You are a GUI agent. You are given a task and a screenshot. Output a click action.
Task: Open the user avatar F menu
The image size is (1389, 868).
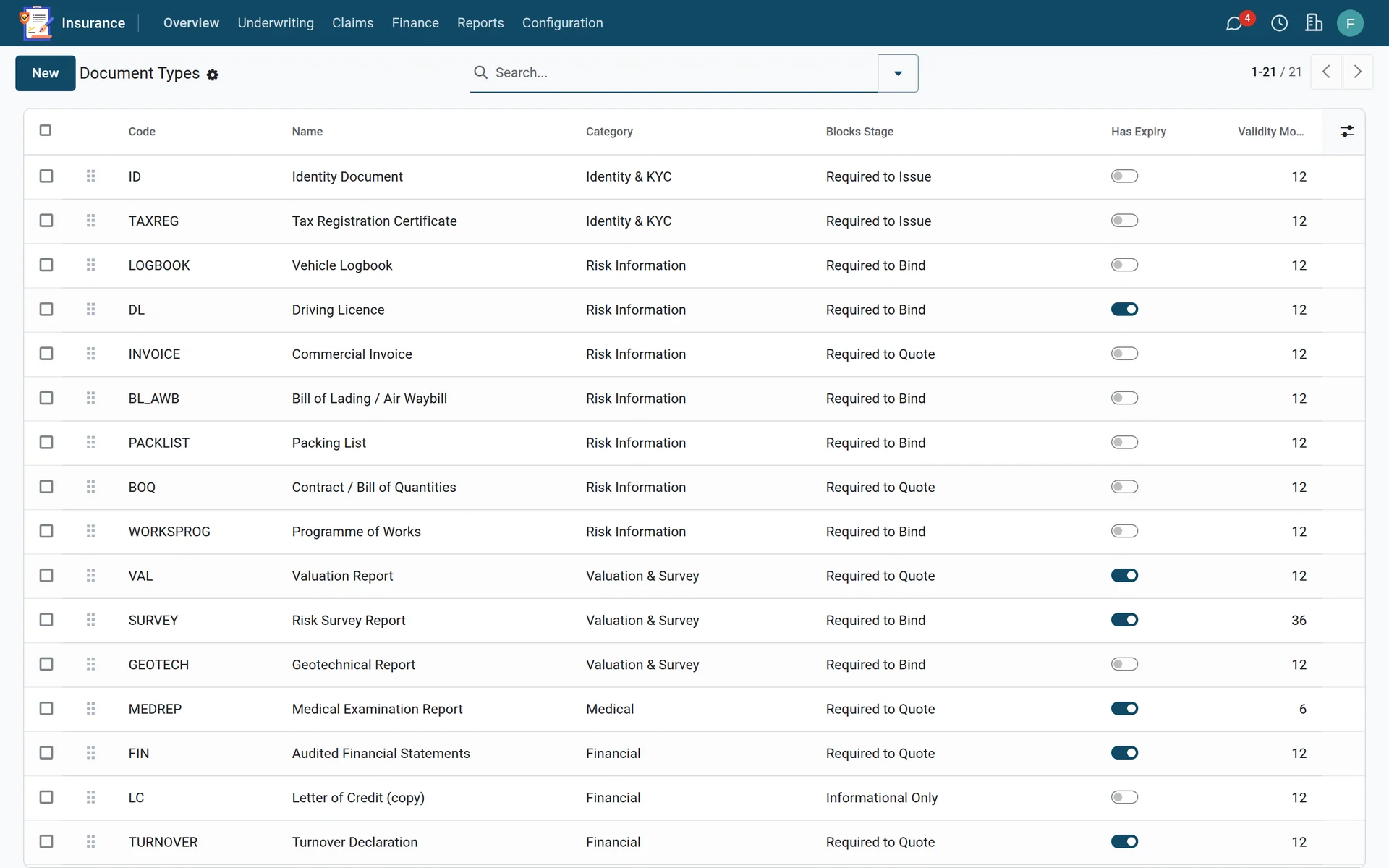(1350, 23)
